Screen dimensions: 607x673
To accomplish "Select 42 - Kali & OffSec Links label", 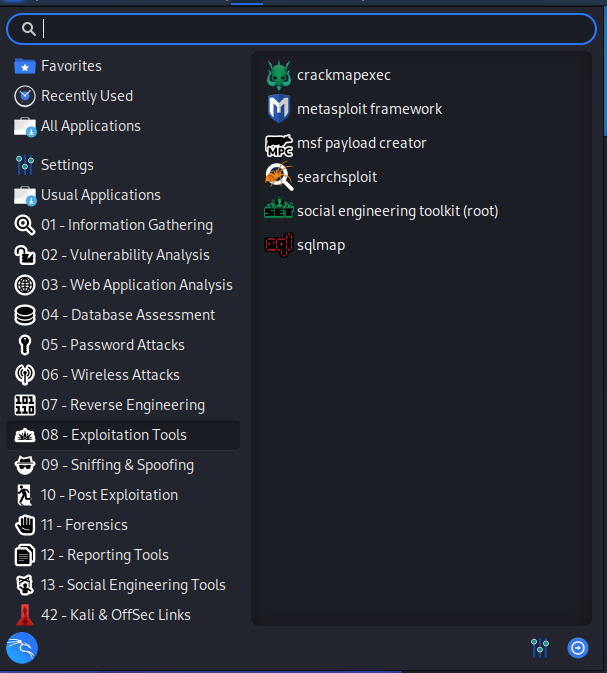I will click(116, 615).
